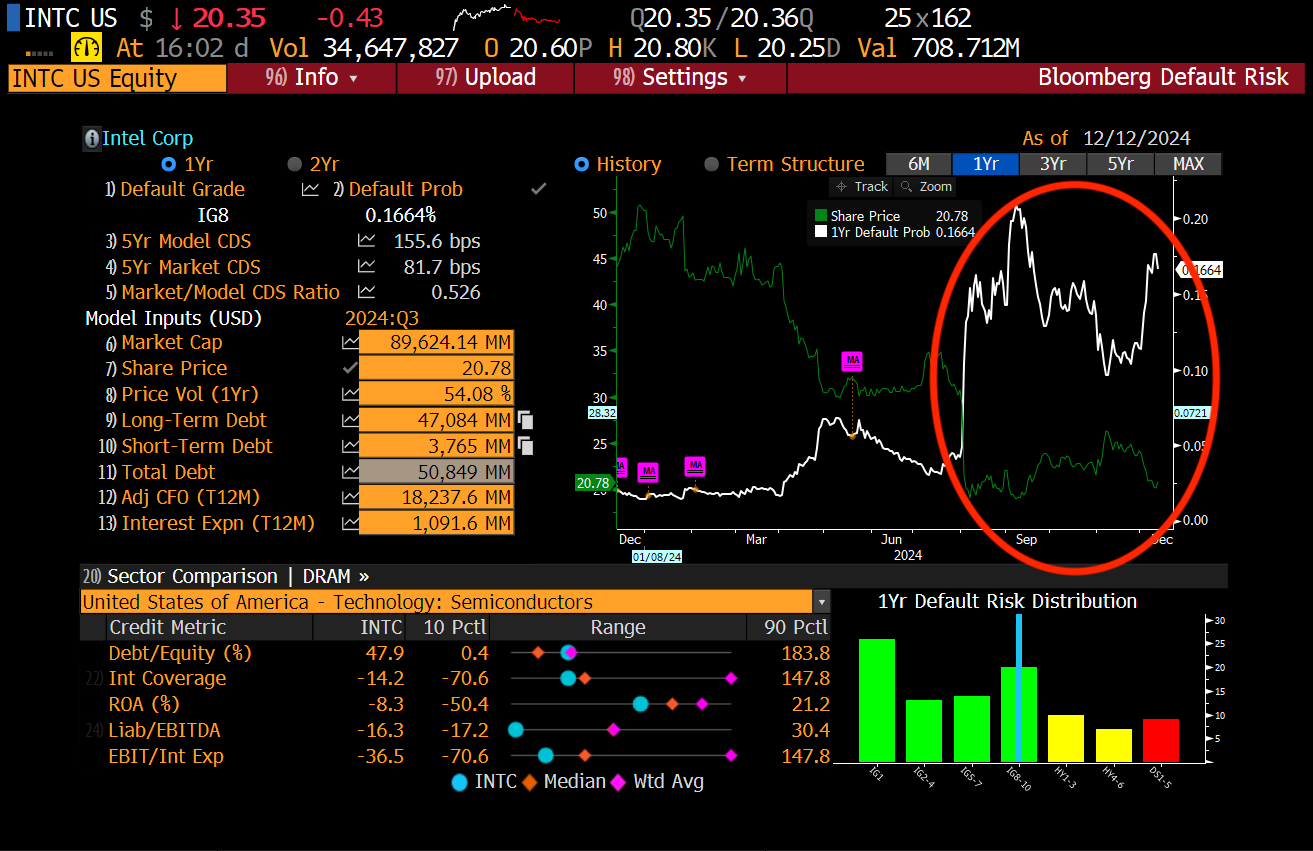The width and height of the screenshot is (1313, 851).
Task: Click the yellow gauge icon beside the ticker
Action: pyautogui.click(x=87, y=48)
